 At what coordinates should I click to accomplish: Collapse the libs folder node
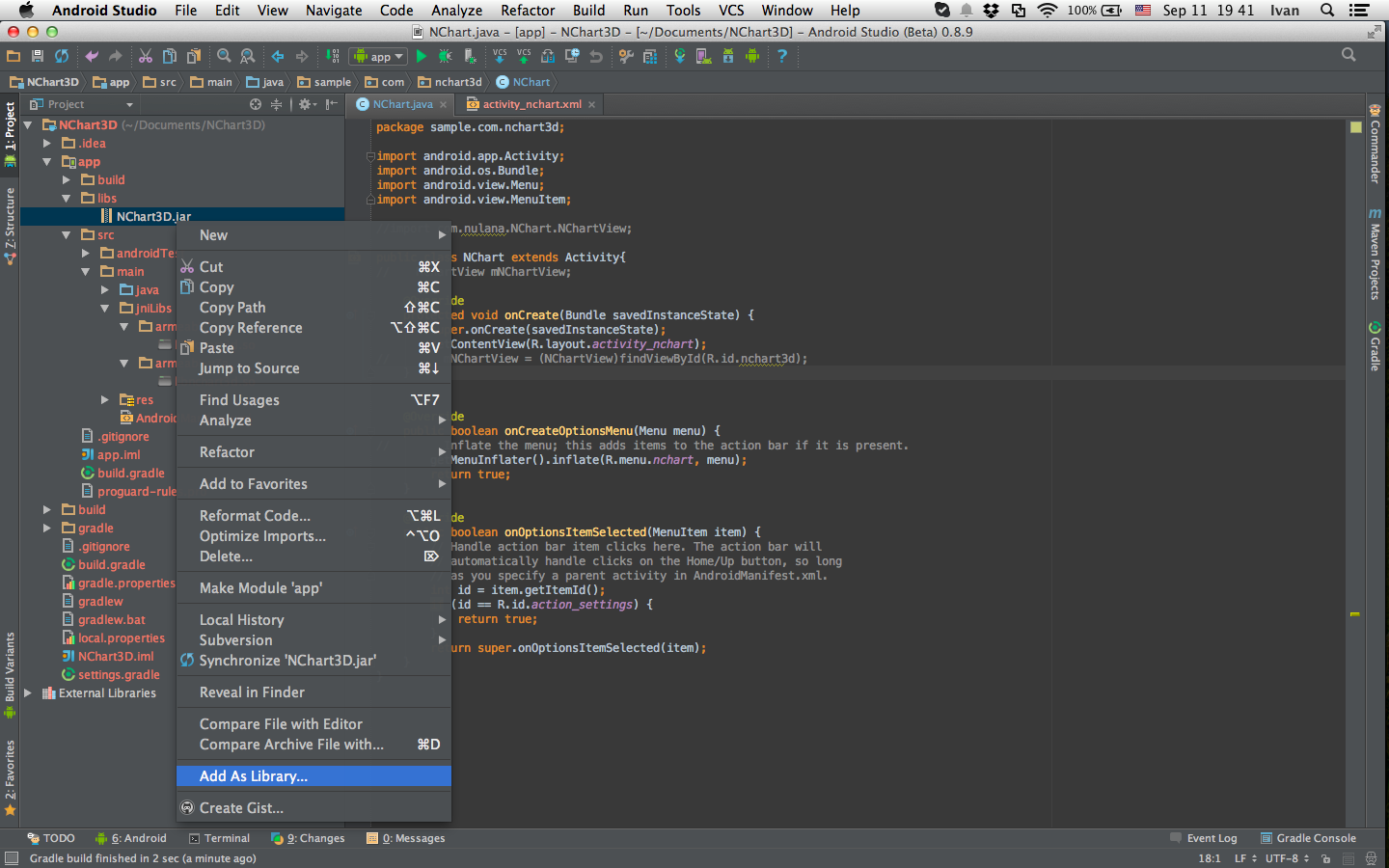(67, 199)
